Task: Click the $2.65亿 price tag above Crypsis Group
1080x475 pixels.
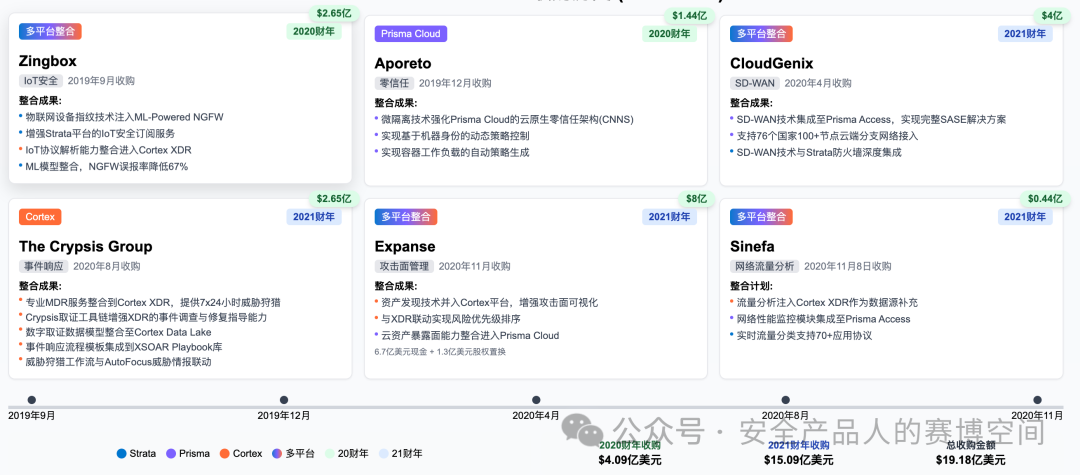Action: 334,198
